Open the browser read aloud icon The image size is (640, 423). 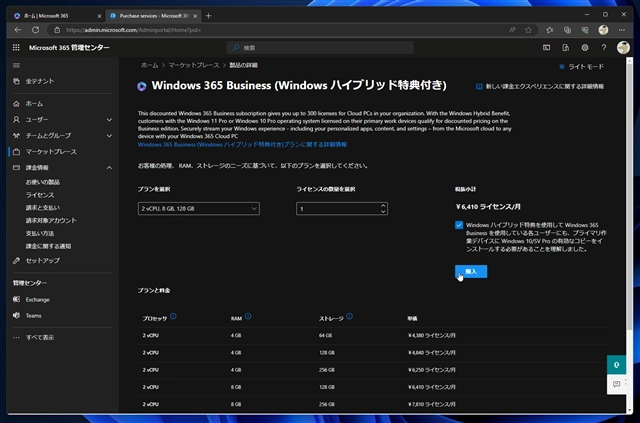(512, 30)
